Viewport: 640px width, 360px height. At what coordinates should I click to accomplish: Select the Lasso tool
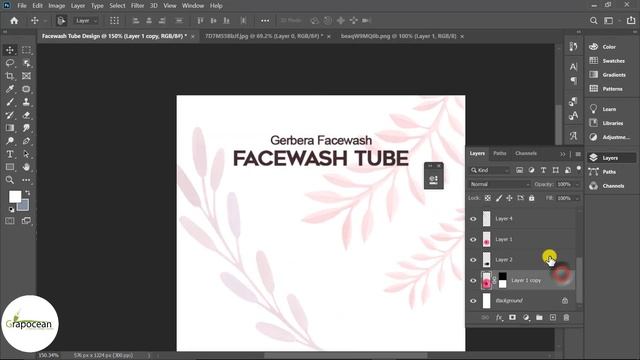(10, 63)
